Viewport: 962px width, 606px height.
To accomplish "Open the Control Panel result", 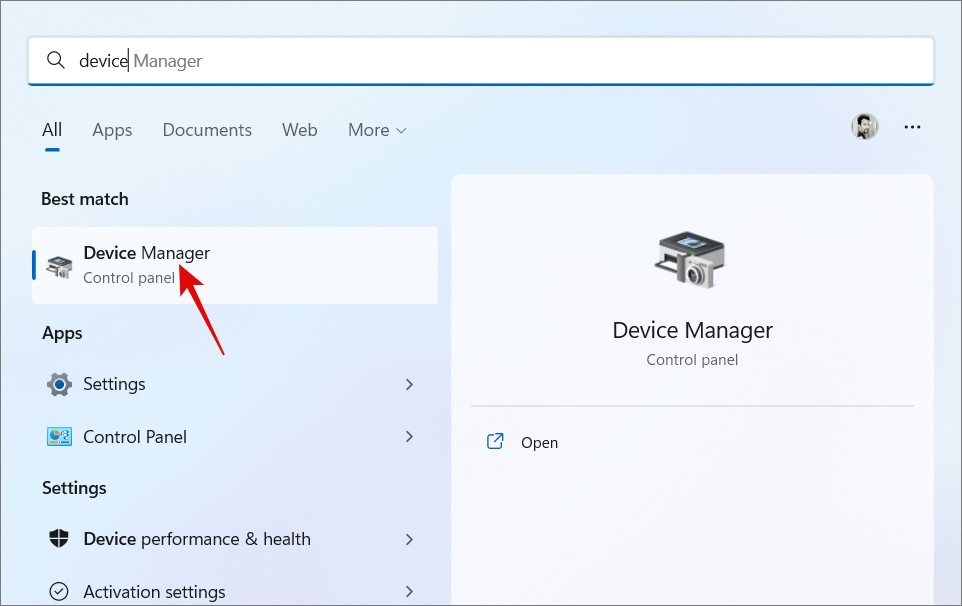I will pos(235,437).
